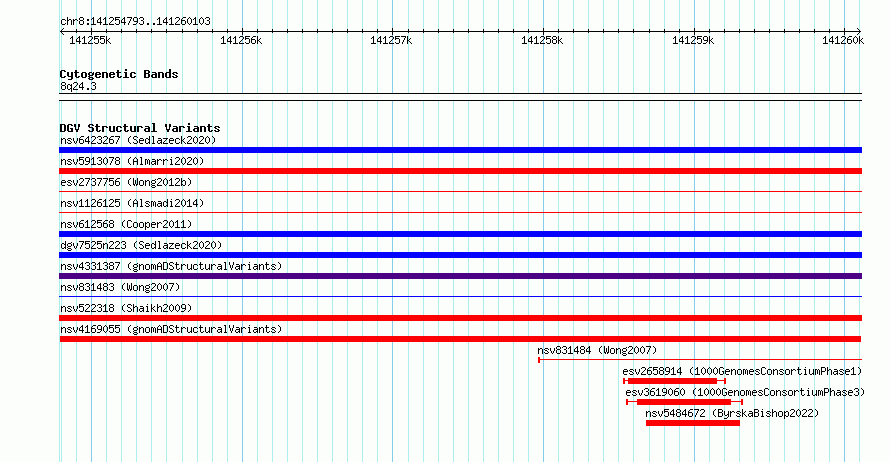Select the blue bar under nsv6423267
This screenshot has height=462, width=890.
(460, 150)
